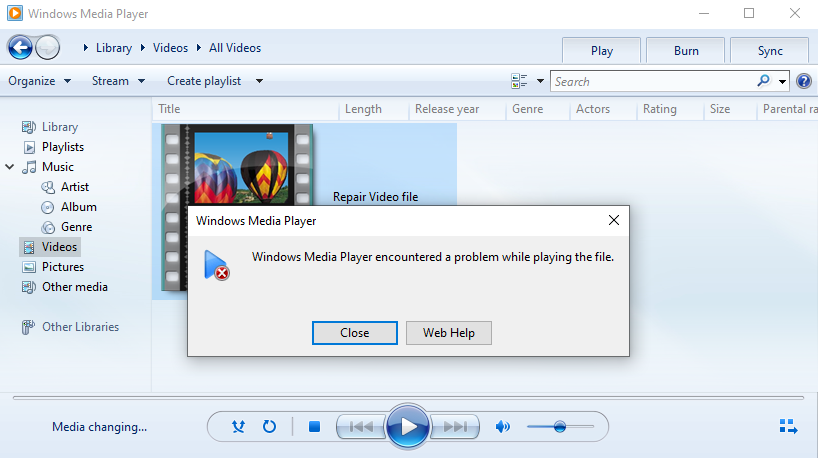Sort by the Genre column header
Viewport: 818px width, 458px height.
(538, 109)
